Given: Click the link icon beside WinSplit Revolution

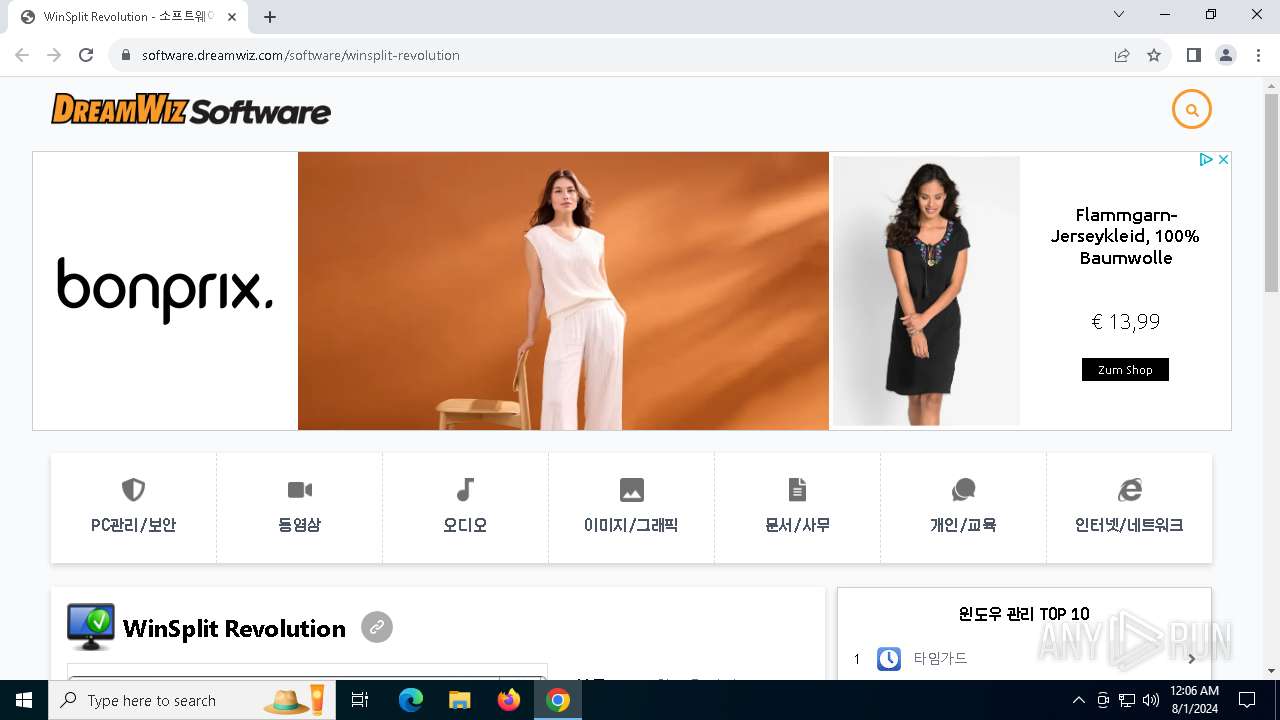Looking at the screenshot, I should pyautogui.click(x=377, y=627).
